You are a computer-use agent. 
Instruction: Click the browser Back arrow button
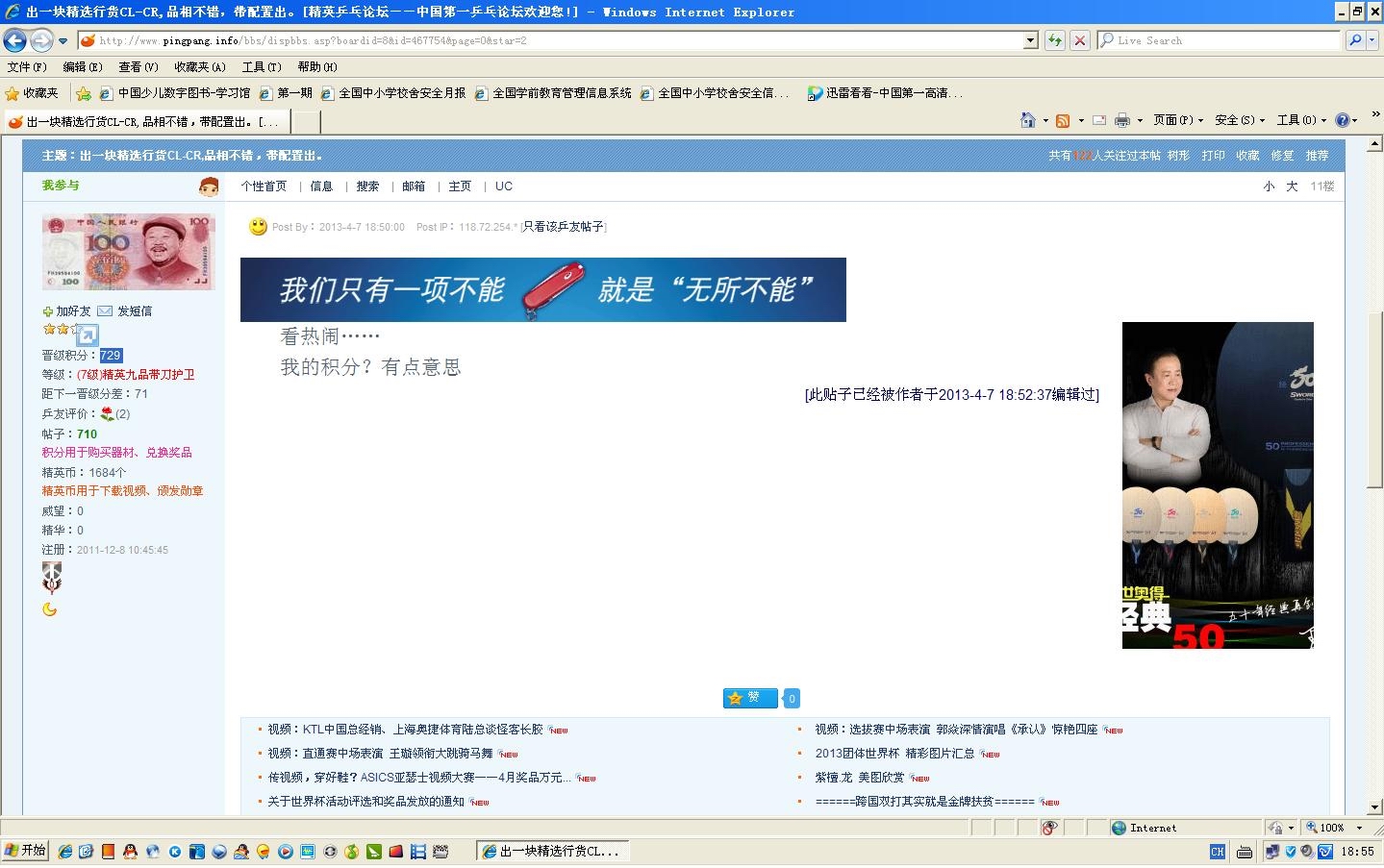[15, 40]
